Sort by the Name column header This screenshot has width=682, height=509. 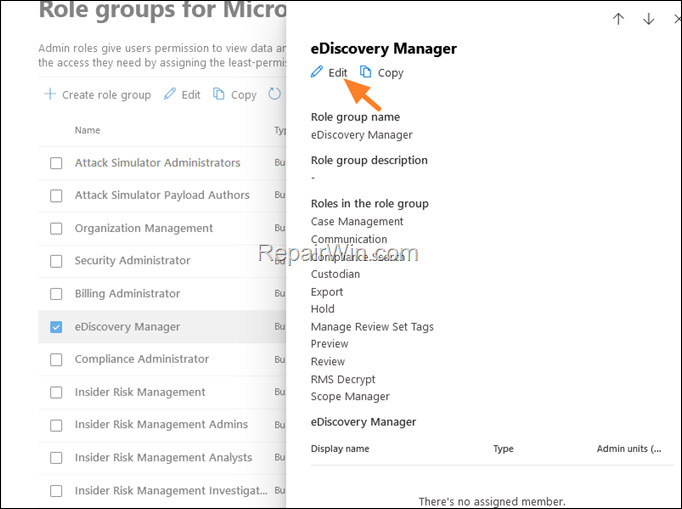click(87, 130)
